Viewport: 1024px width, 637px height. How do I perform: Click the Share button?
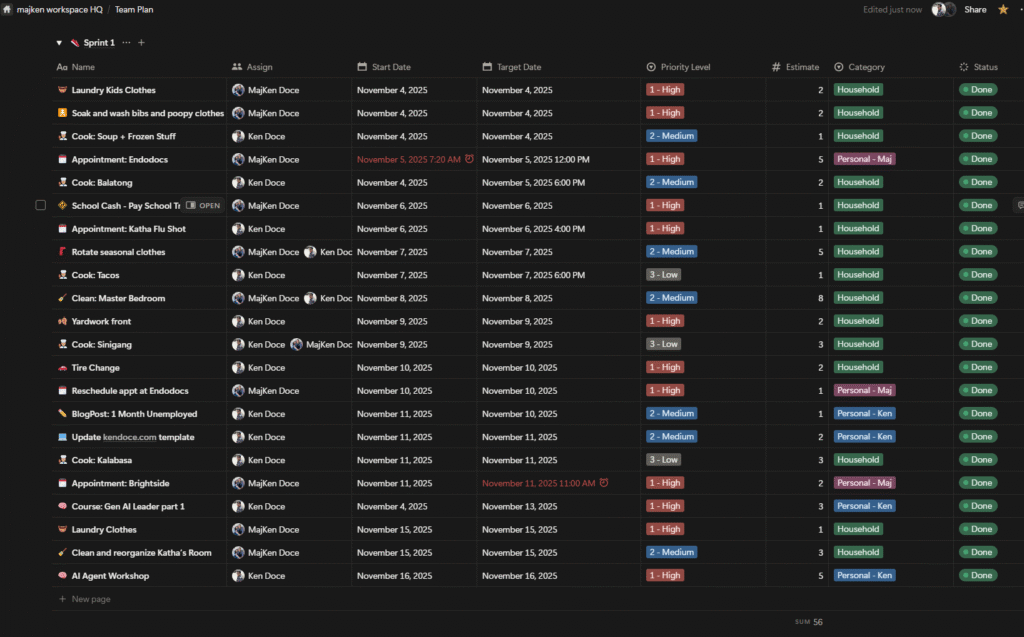pos(975,9)
